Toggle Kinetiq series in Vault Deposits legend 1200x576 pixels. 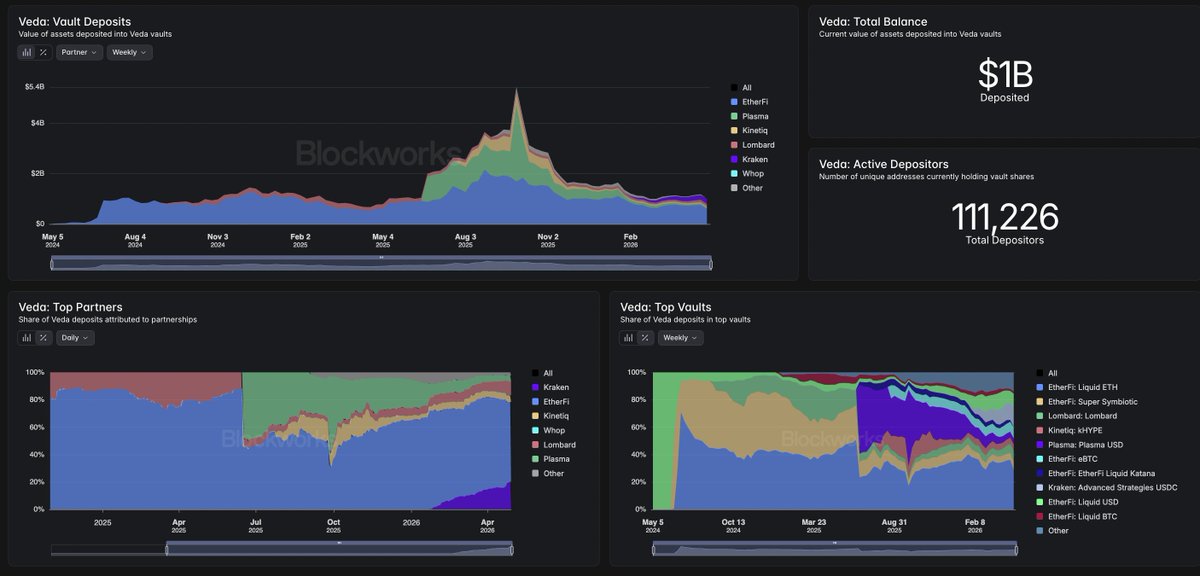[x=749, y=131]
